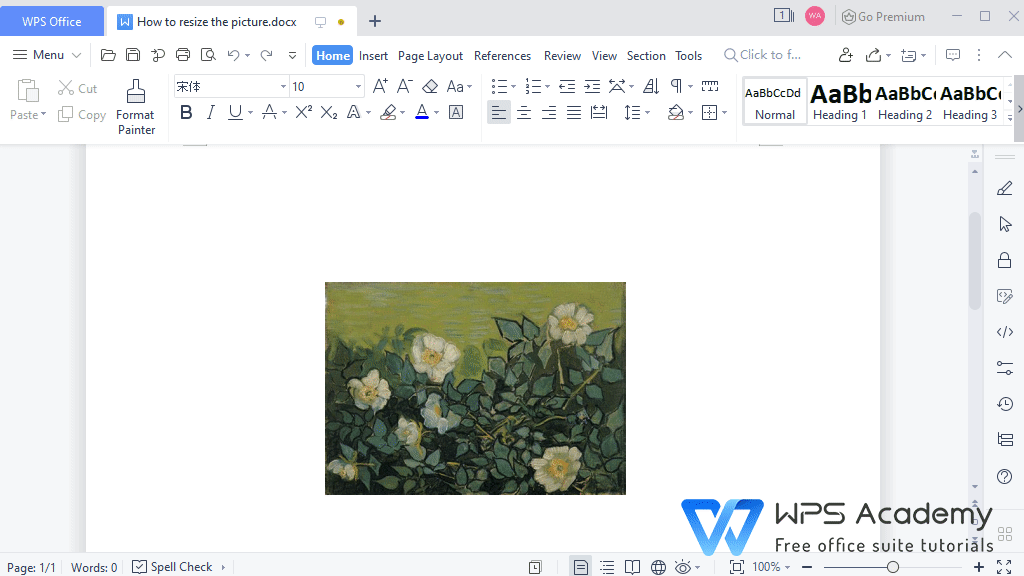Screen dimensions: 1024x576
Task: Decrease the paragraph indent
Action: [x=567, y=86]
